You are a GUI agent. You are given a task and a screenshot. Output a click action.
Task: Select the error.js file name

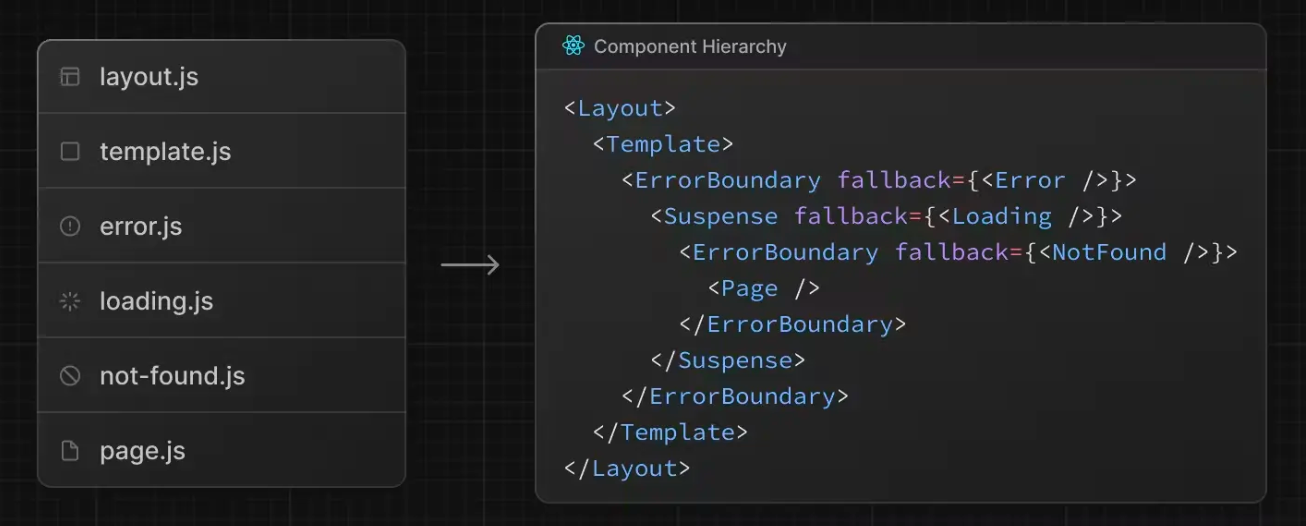click(141, 227)
